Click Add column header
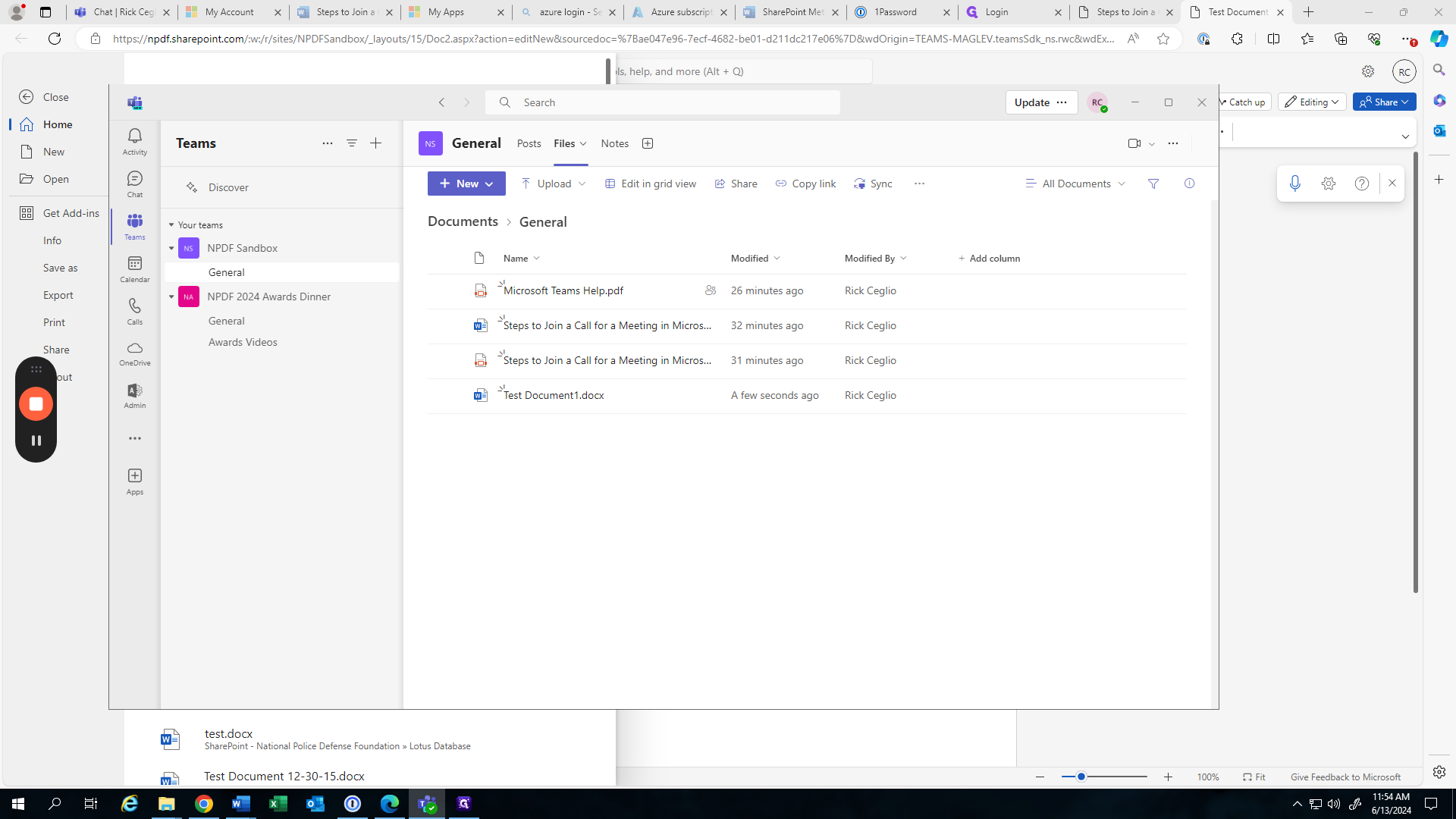The width and height of the screenshot is (1456, 819). point(989,259)
